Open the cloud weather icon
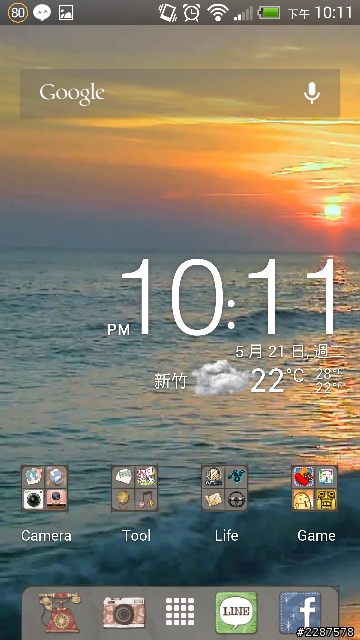360x640 pixels. [220, 378]
